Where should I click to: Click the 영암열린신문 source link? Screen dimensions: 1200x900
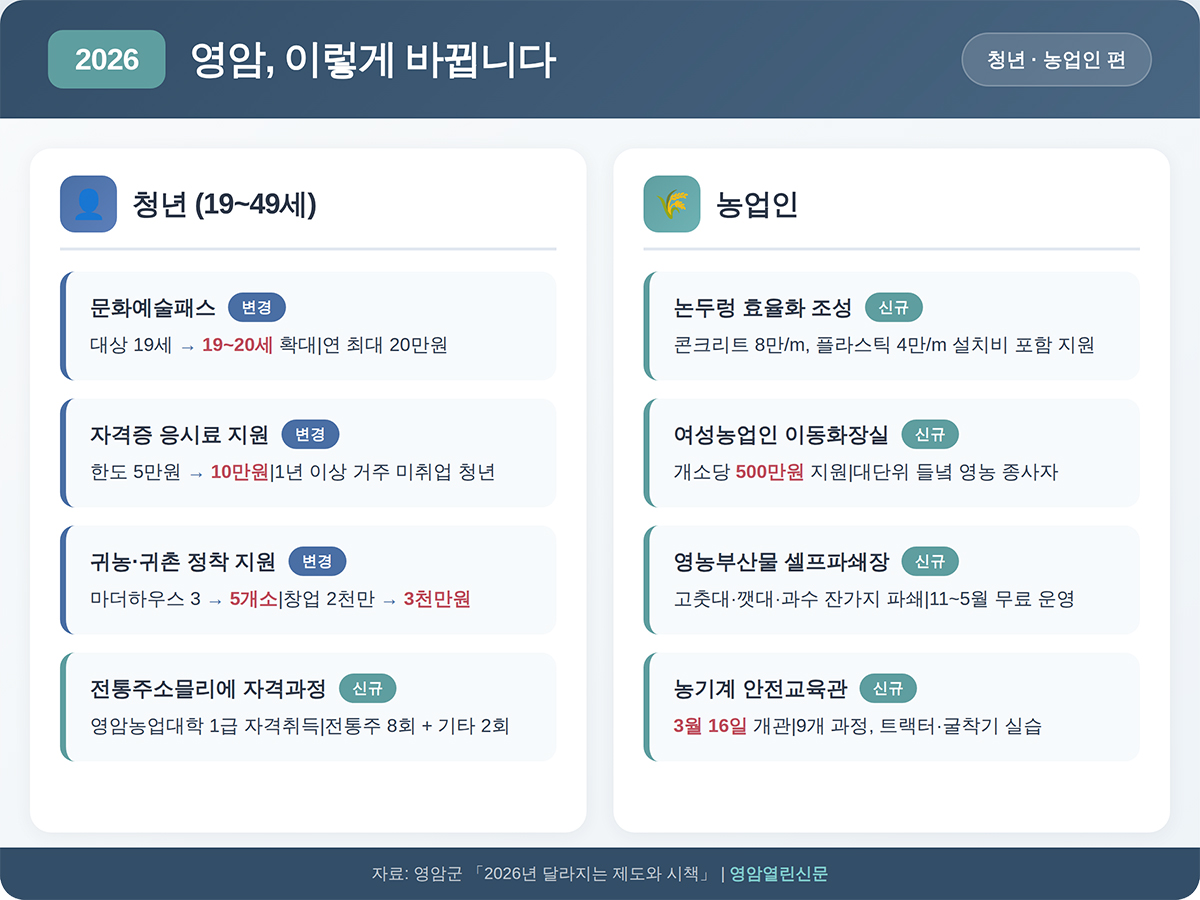[x=779, y=874]
